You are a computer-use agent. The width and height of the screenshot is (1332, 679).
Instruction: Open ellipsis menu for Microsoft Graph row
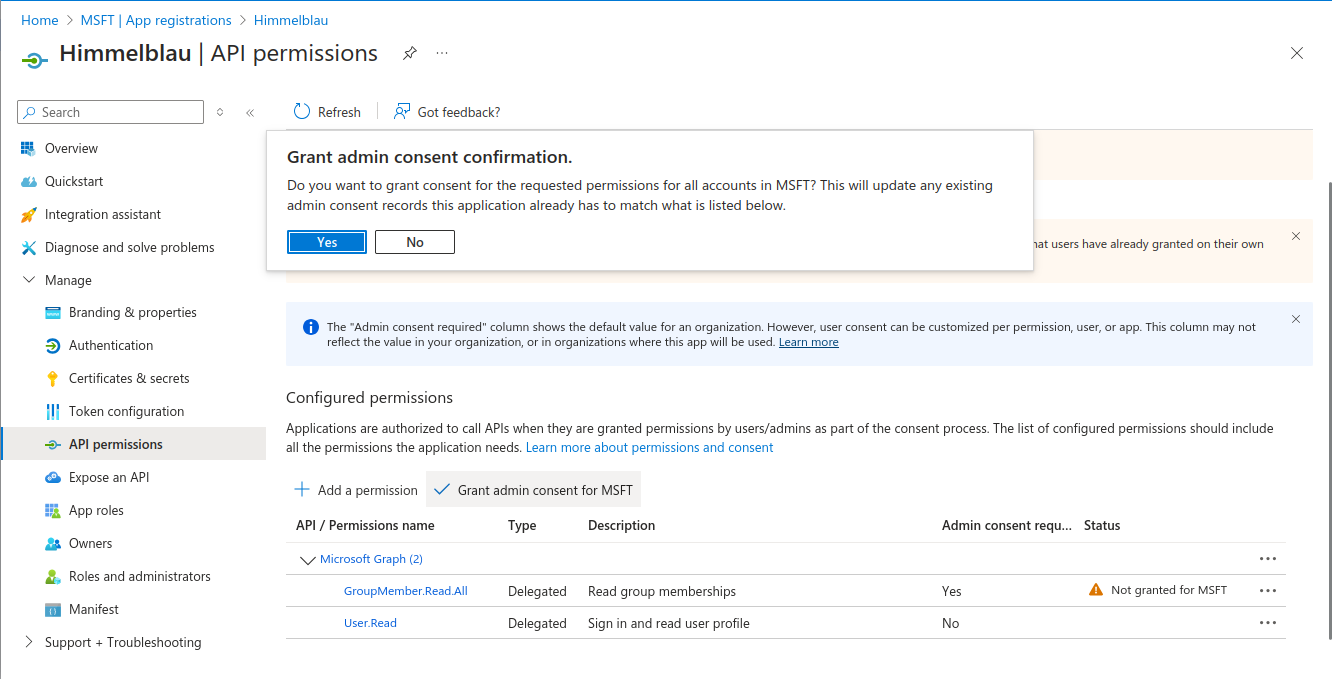[1268, 559]
